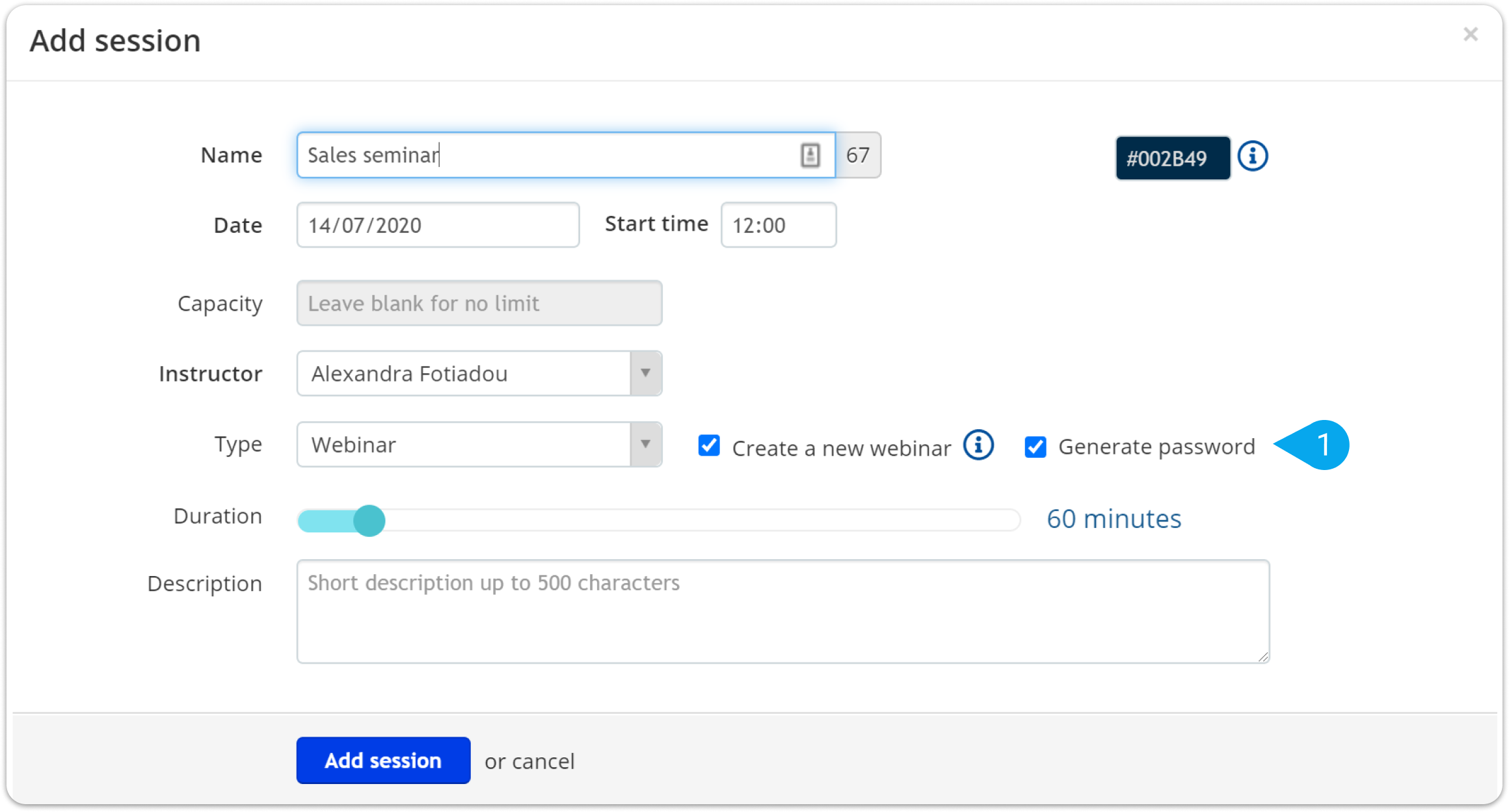1509x812 pixels.
Task: Click the cancel link
Action: (544, 761)
